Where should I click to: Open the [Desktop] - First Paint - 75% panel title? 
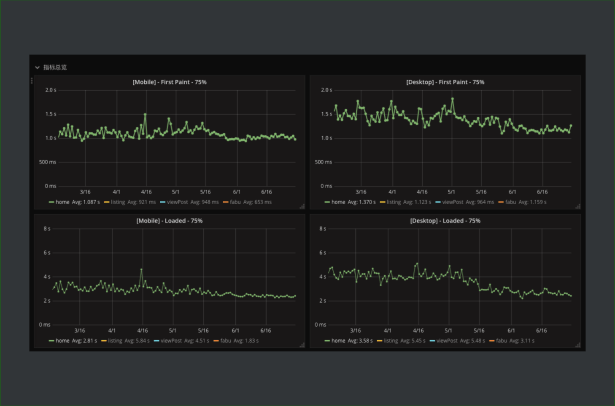click(x=445, y=82)
